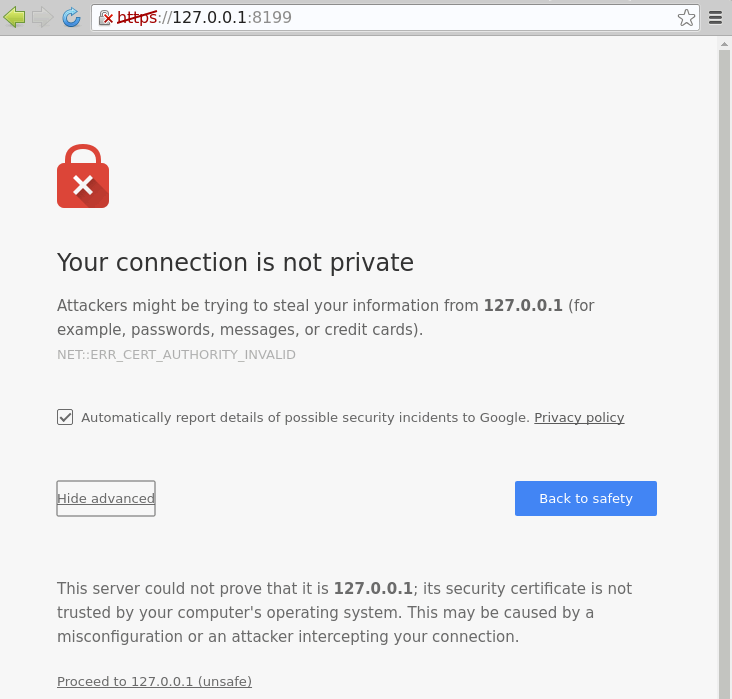Click the crossed-out https text in the URL
Image resolution: width=732 pixels, height=699 pixels.
[137, 18]
